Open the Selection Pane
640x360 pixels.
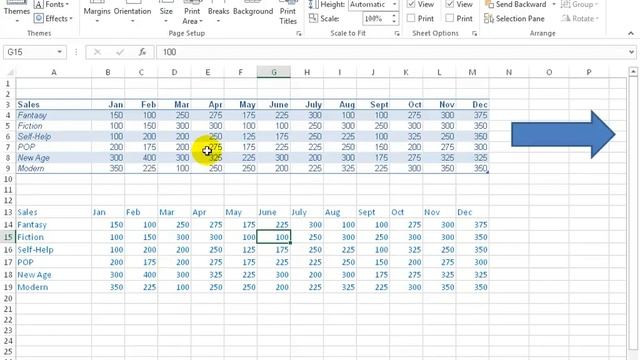515,18
